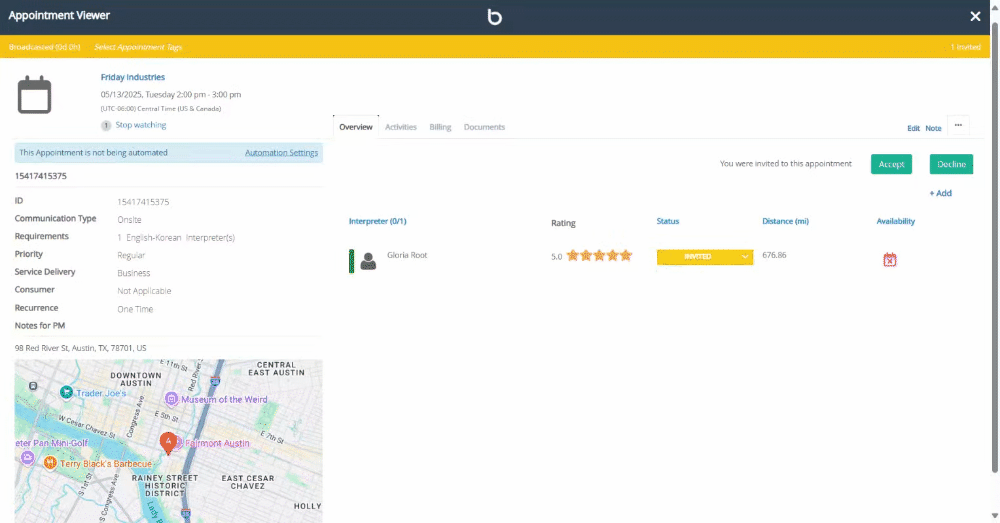This screenshot has height=523, width=1000.
Task: Click Gloria Root's availability conflict icon
Action: pyautogui.click(x=890, y=260)
